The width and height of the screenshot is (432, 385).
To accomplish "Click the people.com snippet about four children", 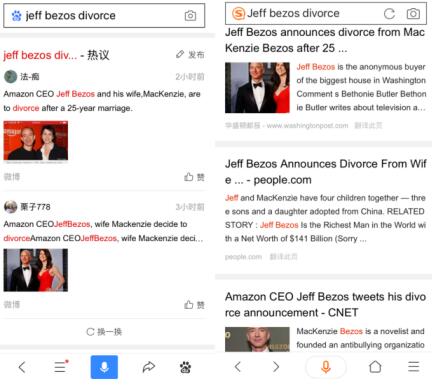I will click(325, 218).
